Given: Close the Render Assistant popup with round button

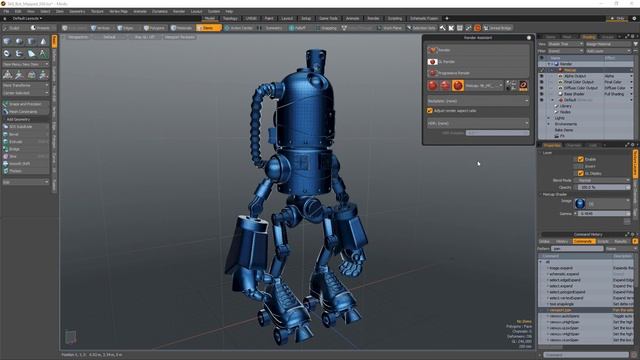Looking at the screenshot, I should pyautogui.click(x=529, y=38).
